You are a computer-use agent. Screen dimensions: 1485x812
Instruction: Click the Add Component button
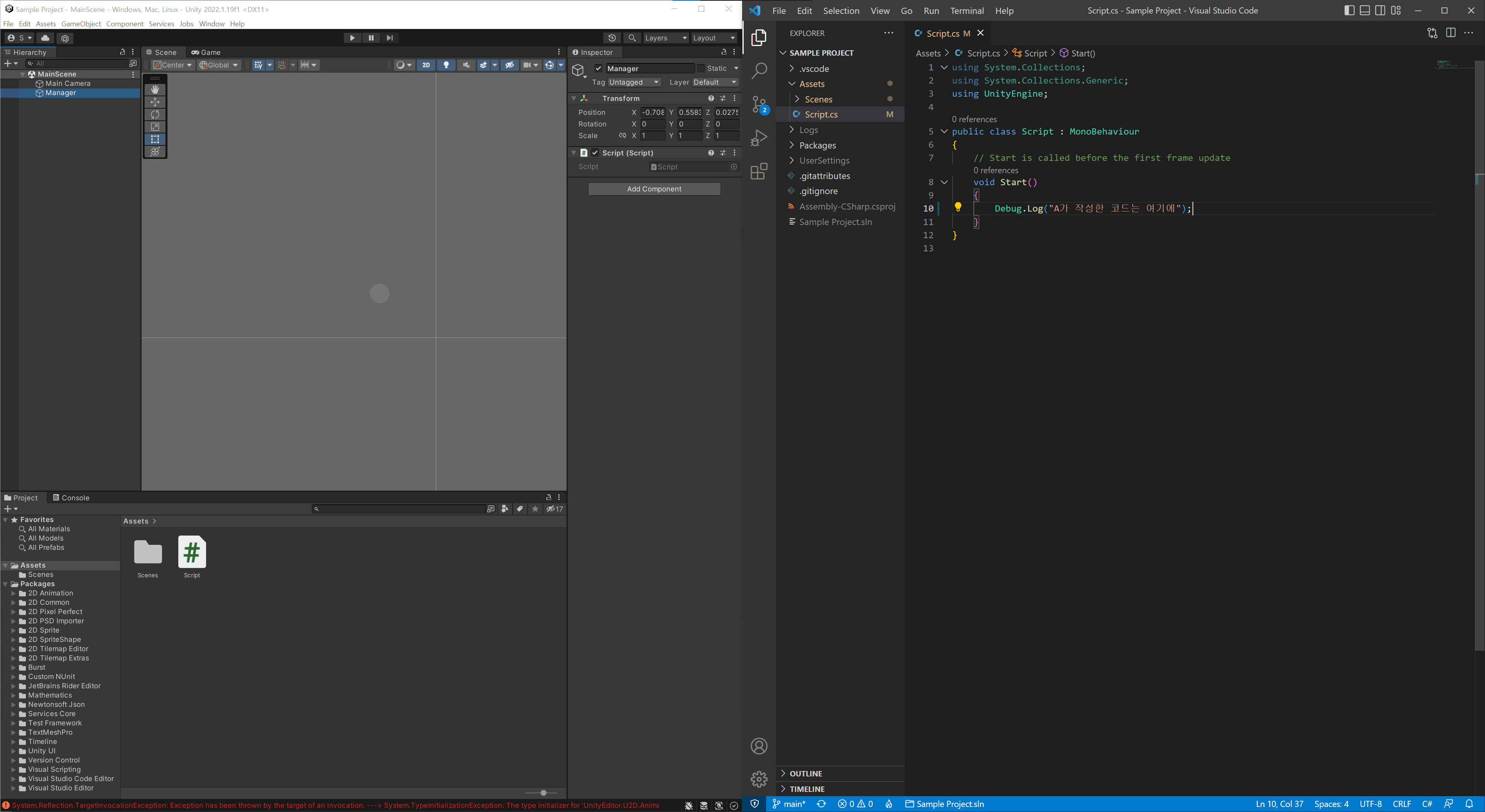point(654,189)
